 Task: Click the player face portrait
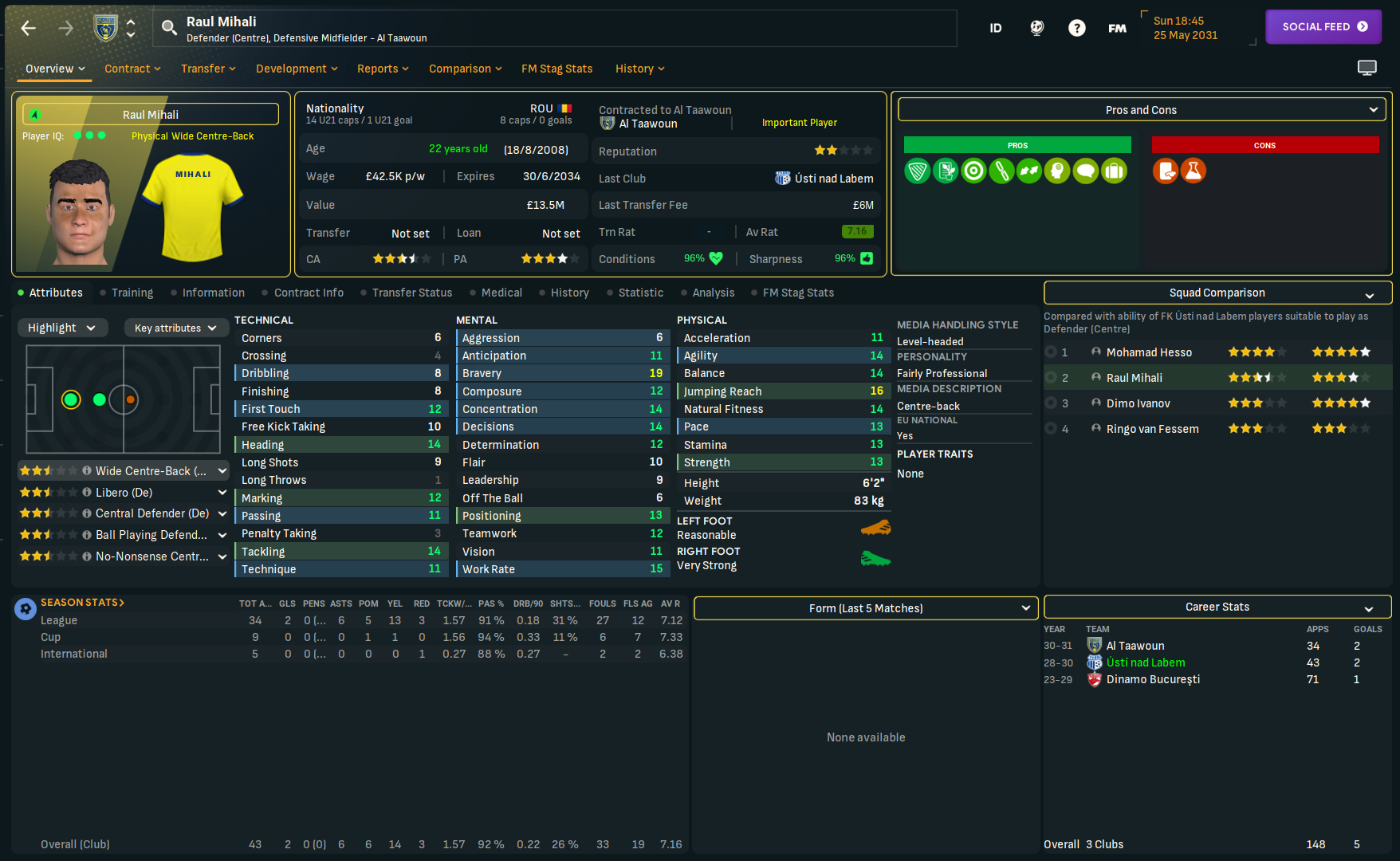click(79, 212)
